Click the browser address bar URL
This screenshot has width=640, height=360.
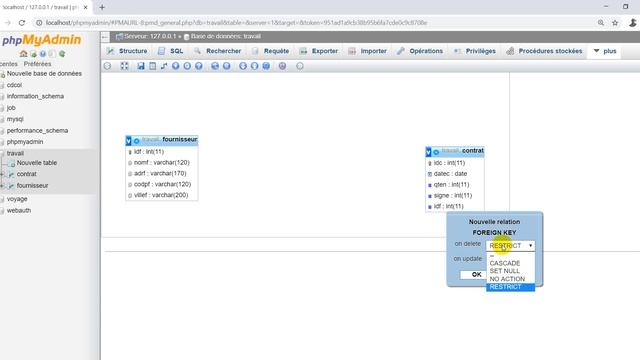[236, 23]
